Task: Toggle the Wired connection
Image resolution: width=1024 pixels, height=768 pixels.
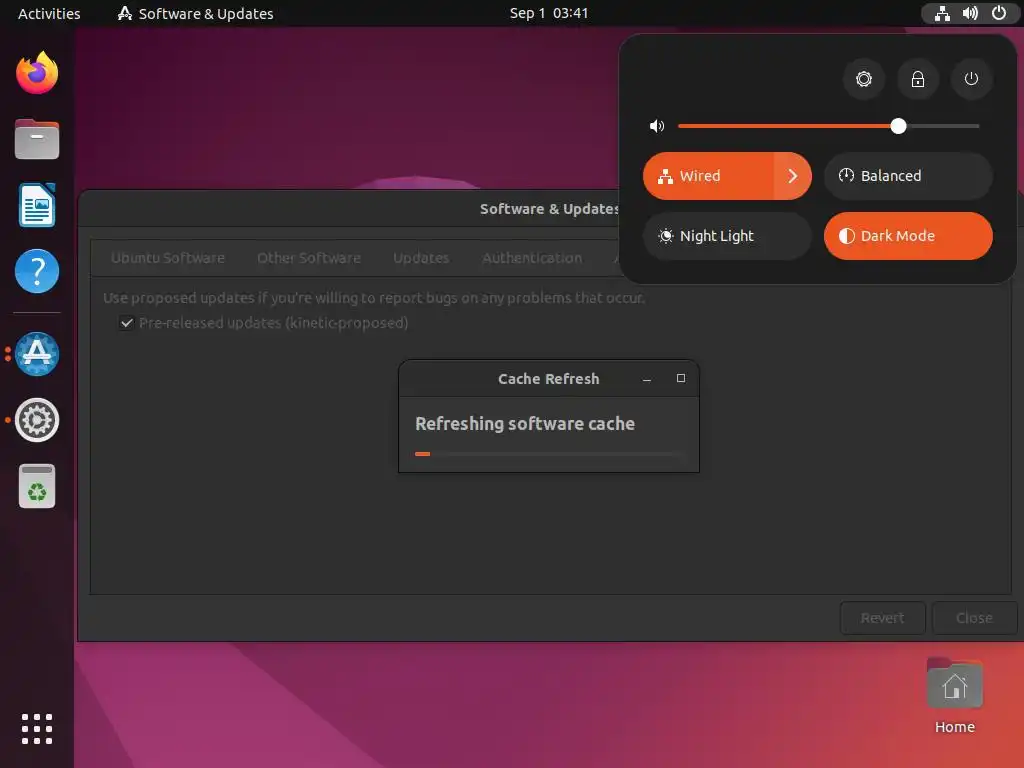Action: (709, 176)
